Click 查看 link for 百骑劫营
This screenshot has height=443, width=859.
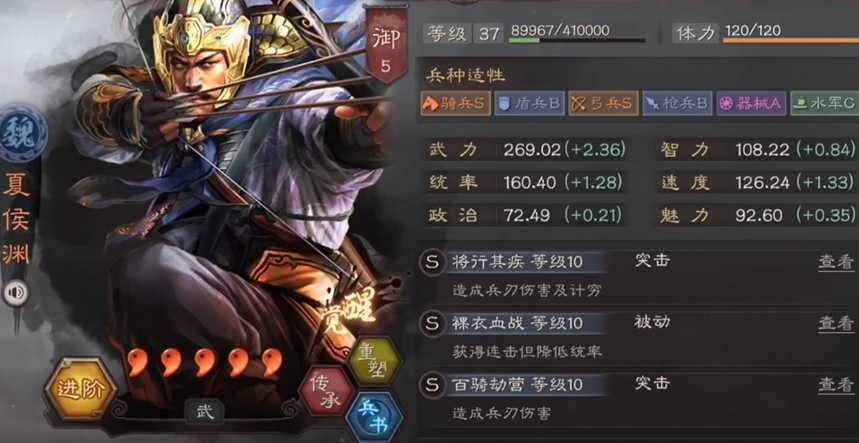(836, 385)
